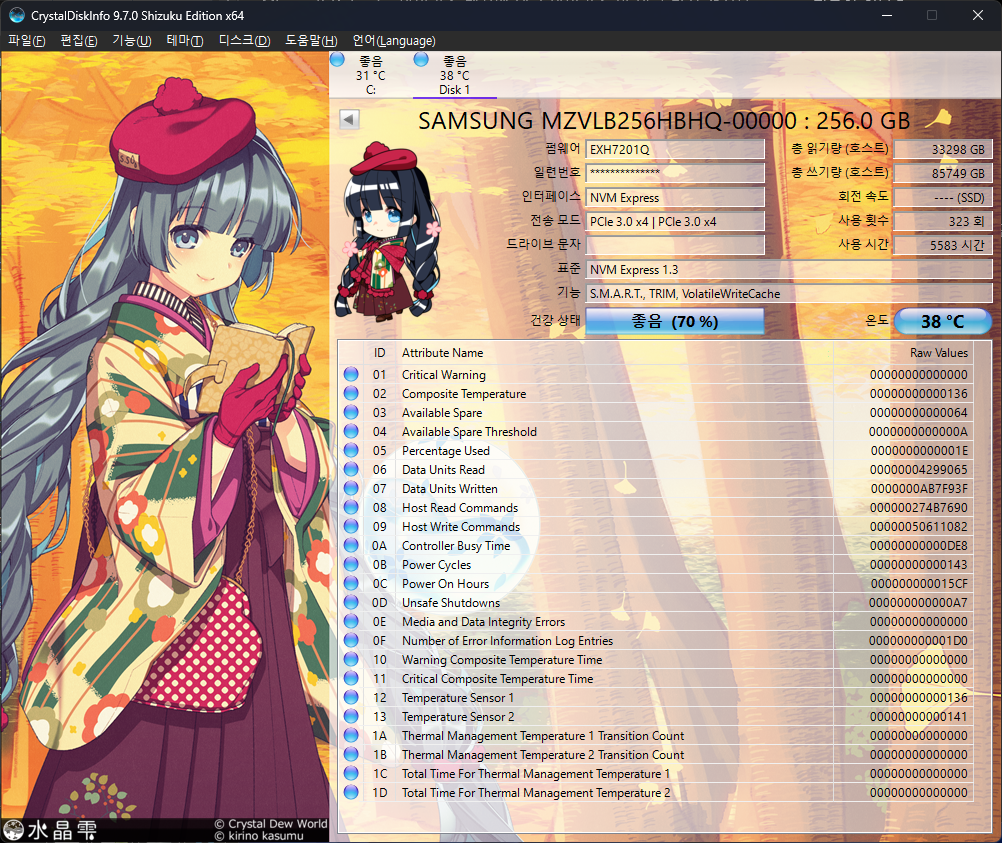Click status orb for Temperature Sensor 1 row

click(x=351, y=697)
